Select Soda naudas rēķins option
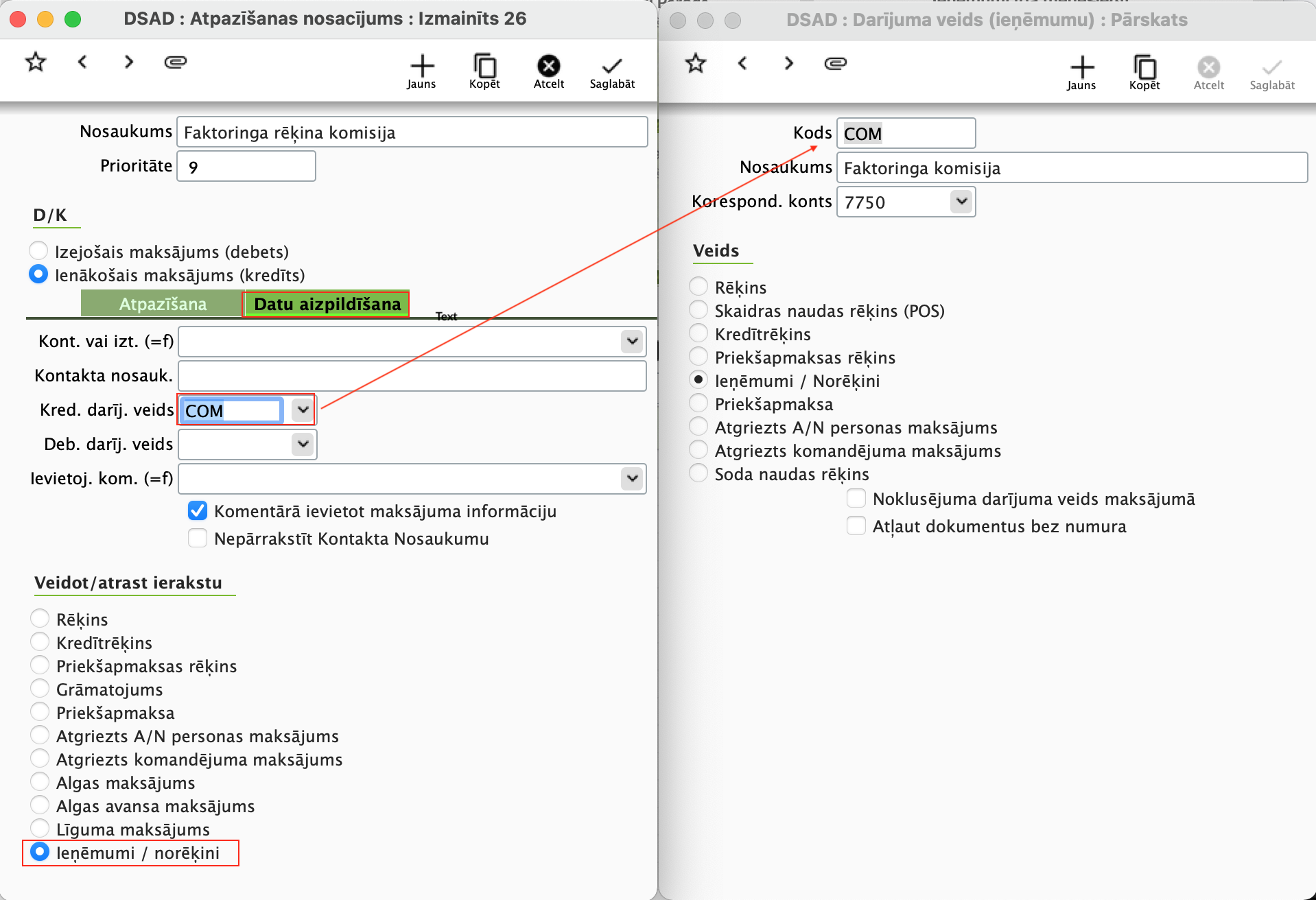Viewport: 1316px width, 900px height. click(698, 473)
